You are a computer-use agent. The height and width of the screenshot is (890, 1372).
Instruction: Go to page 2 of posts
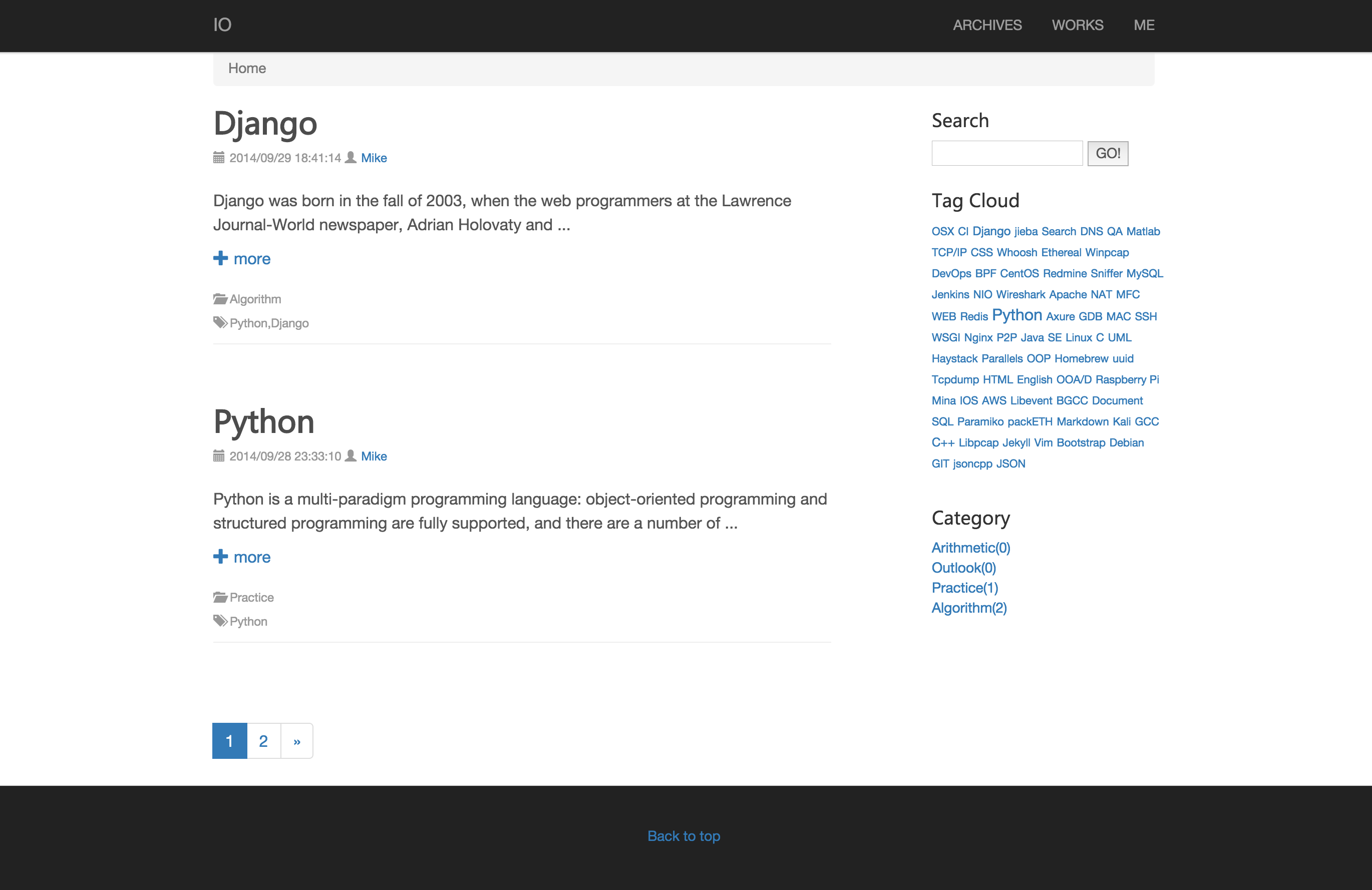coord(263,741)
